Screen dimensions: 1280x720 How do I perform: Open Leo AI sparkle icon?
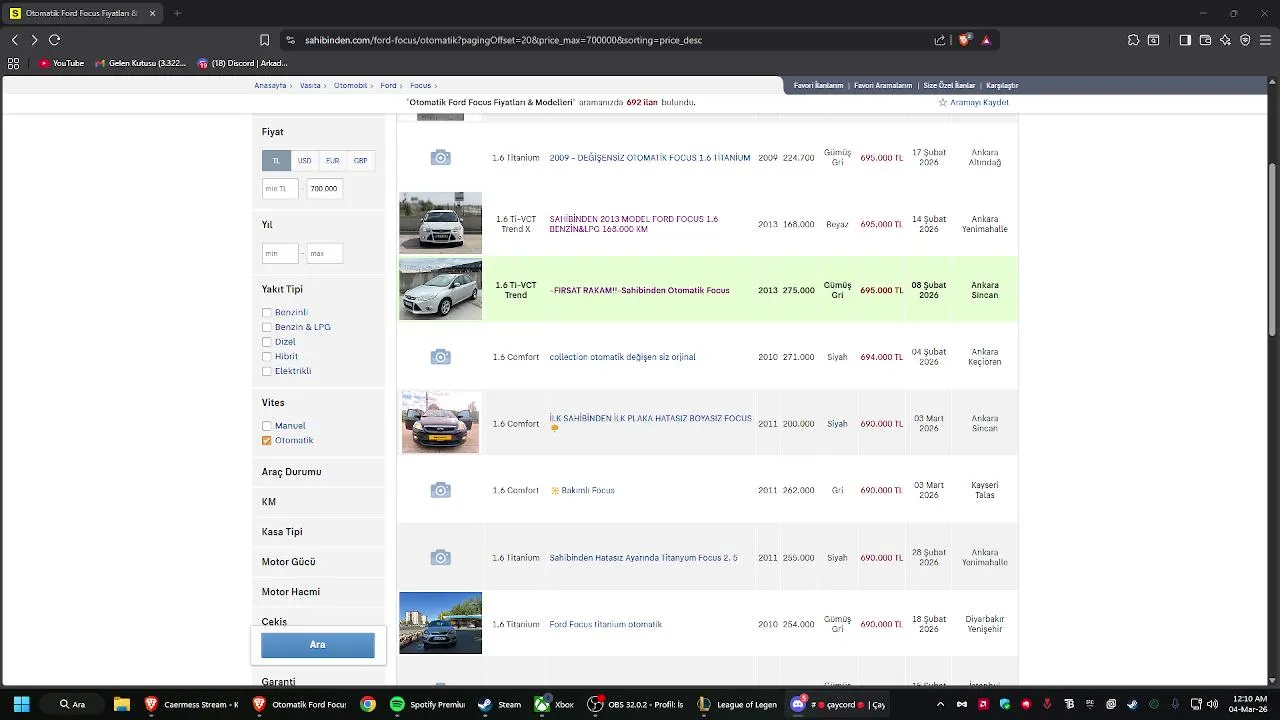1225,40
